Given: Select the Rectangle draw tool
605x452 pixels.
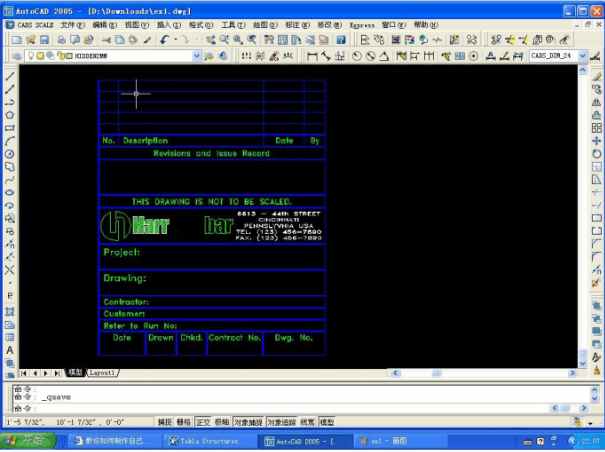Looking at the screenshot, I should pyautogui.click(x=10, y=128).
